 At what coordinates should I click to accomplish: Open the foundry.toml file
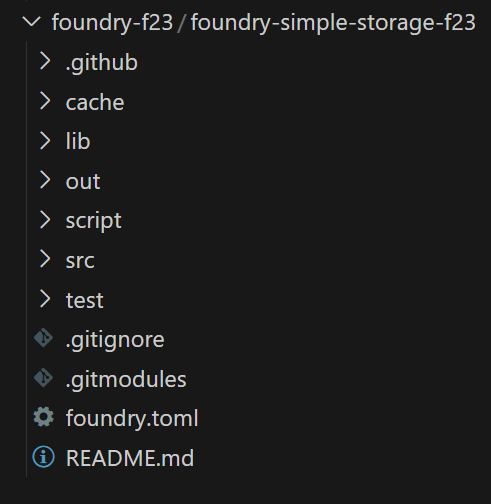click(132, 418)
